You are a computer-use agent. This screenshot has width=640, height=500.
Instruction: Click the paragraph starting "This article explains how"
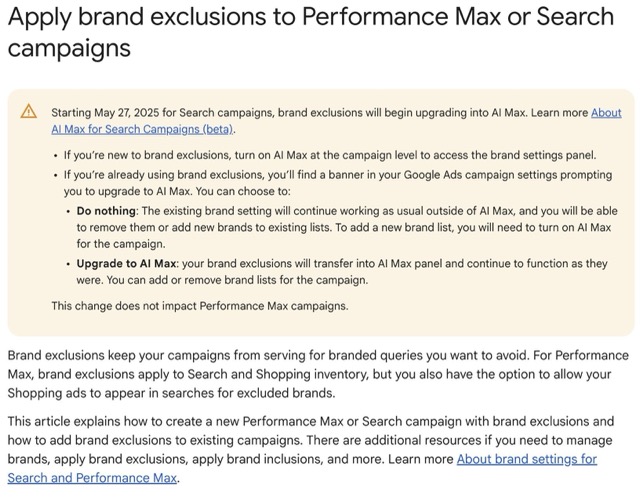pyautogui.click(x=300, y=421)
